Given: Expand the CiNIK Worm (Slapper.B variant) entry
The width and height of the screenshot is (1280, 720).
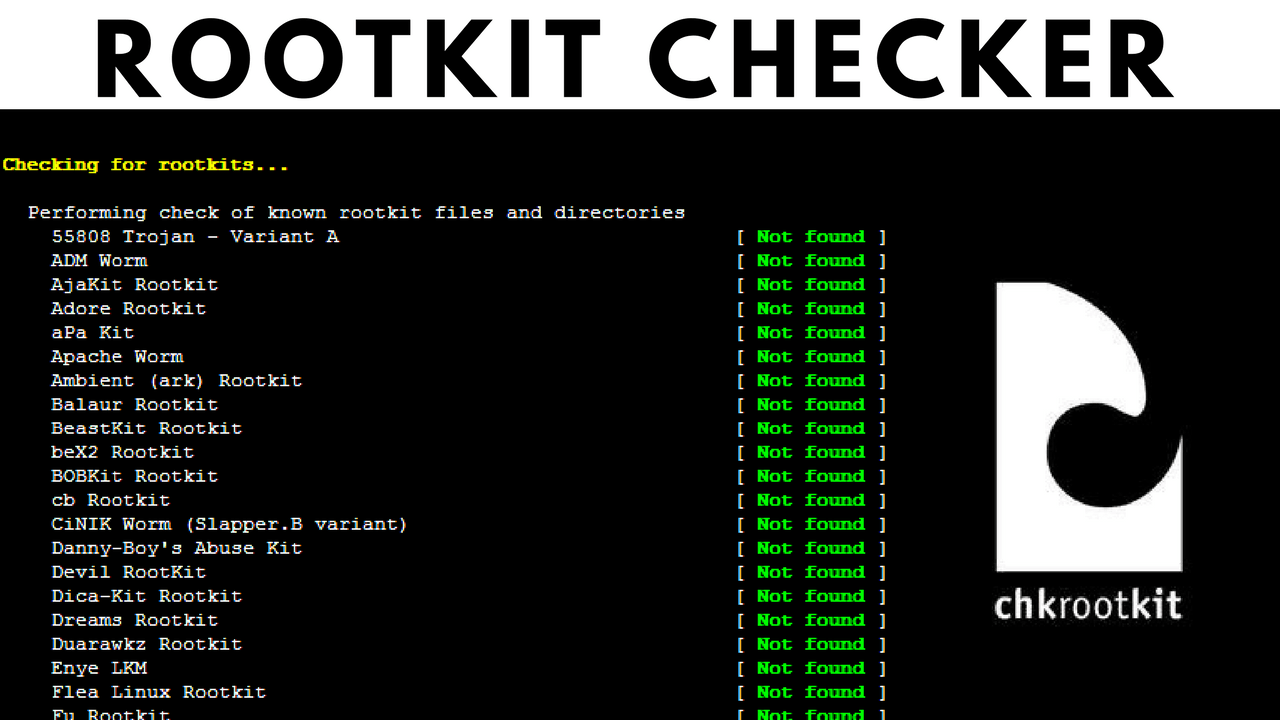Looking at the screenshot, I should tap(229, 524).
